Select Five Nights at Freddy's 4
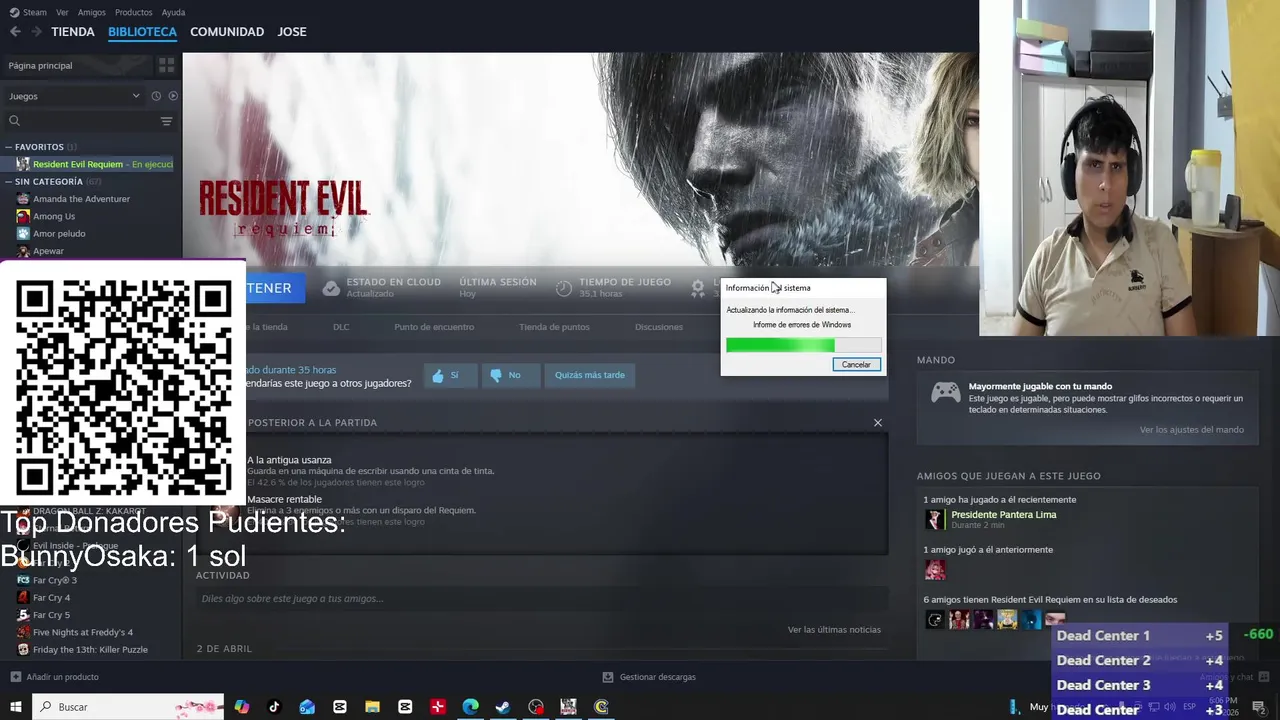The height and width of the screenshot is (720, 1280). click(x=82, y=632)
